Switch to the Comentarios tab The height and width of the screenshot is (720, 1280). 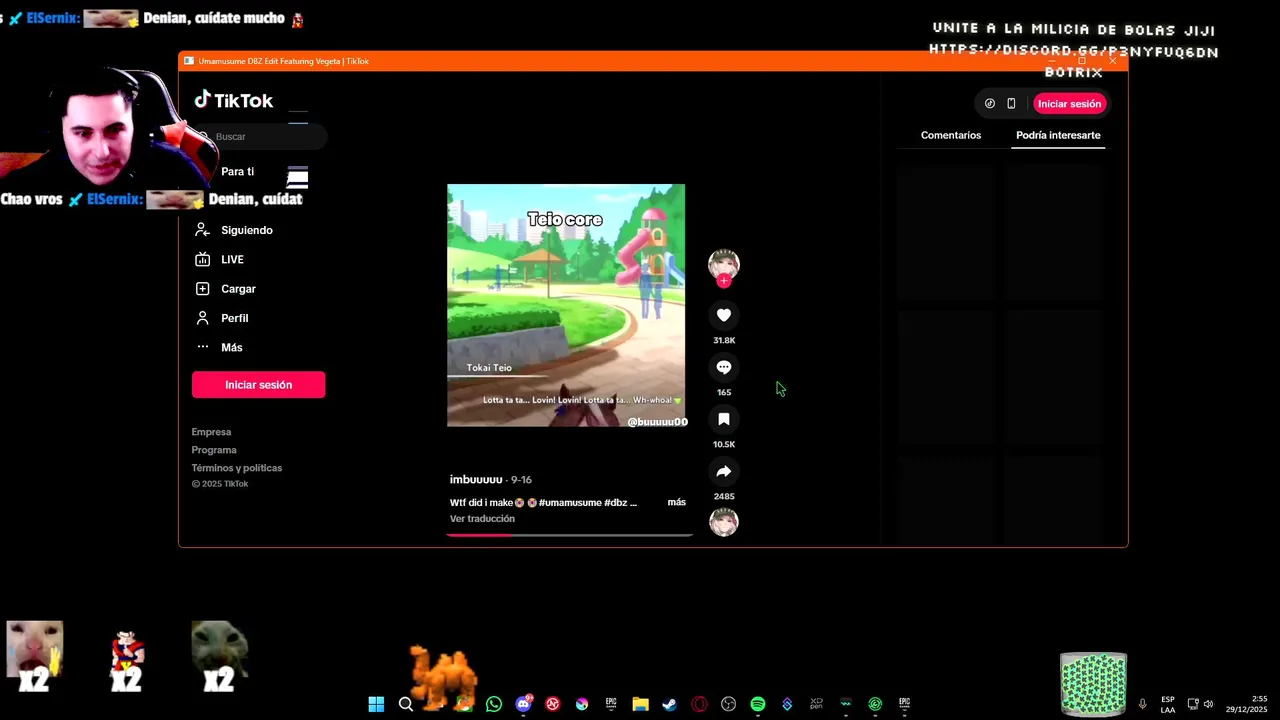point(951,135)
